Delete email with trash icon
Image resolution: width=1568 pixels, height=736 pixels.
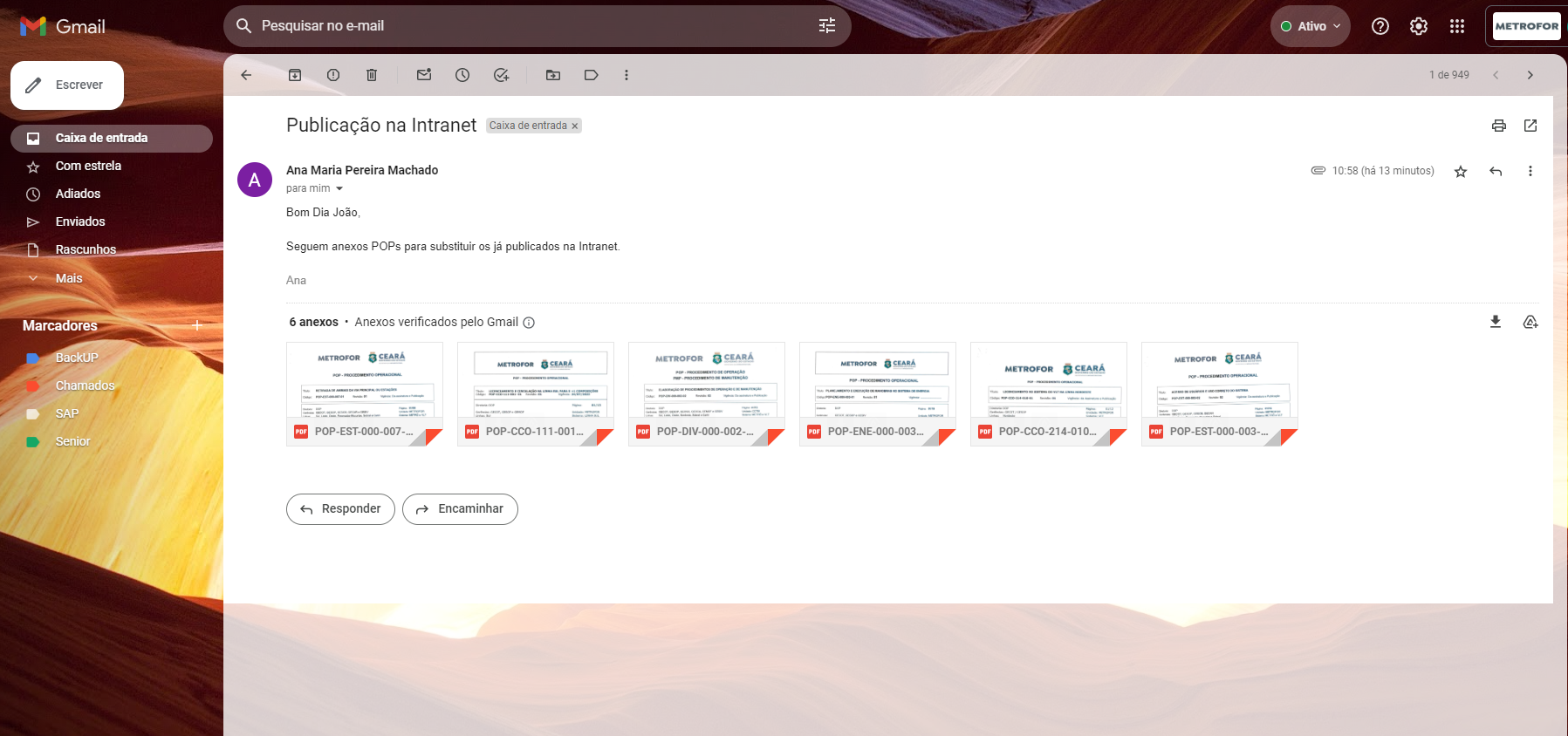click(x=372, y=75)
